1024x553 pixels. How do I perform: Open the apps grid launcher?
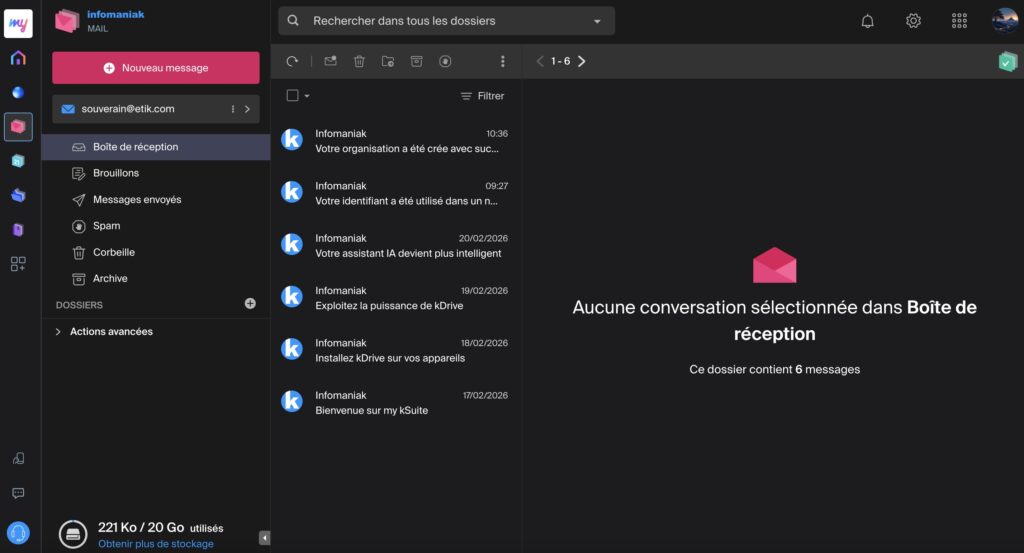pyautogui.click(x=959, y=21)
